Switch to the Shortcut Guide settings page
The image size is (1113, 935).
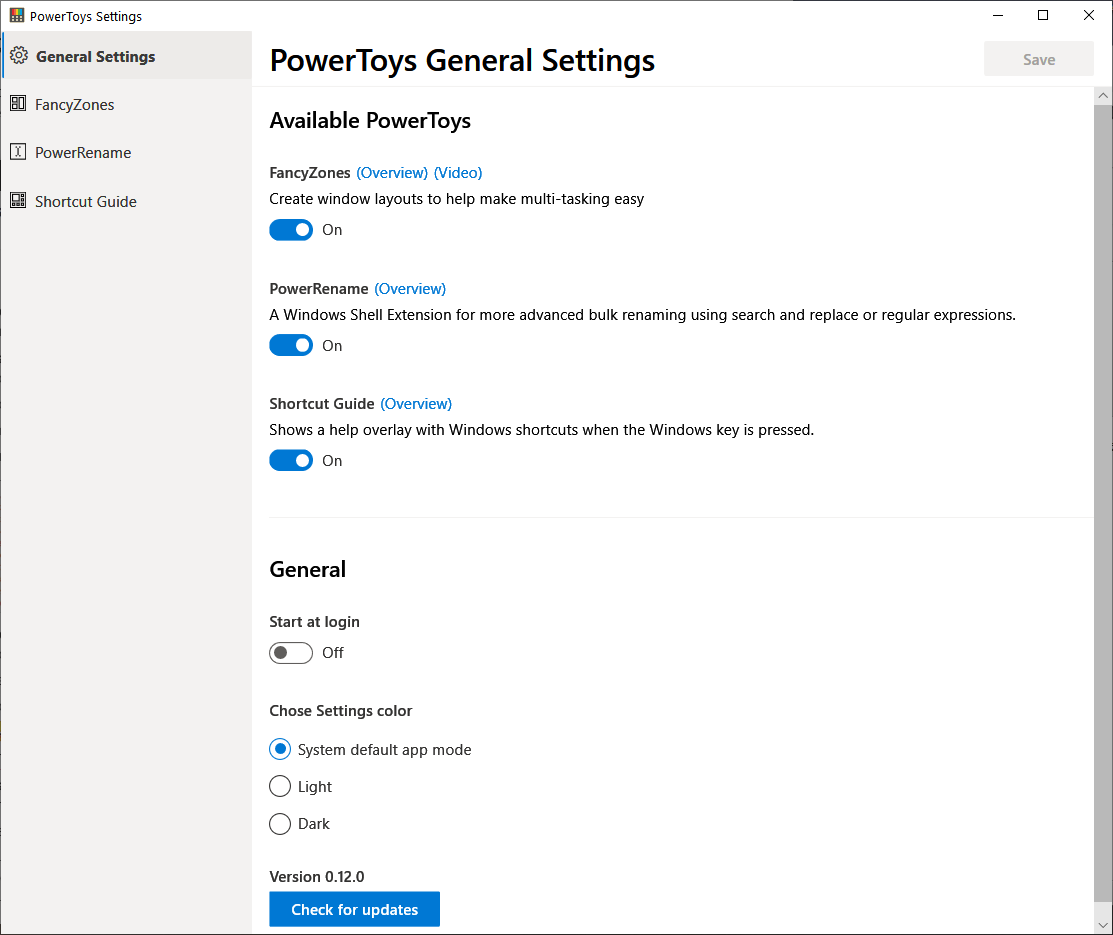point(86,201)
